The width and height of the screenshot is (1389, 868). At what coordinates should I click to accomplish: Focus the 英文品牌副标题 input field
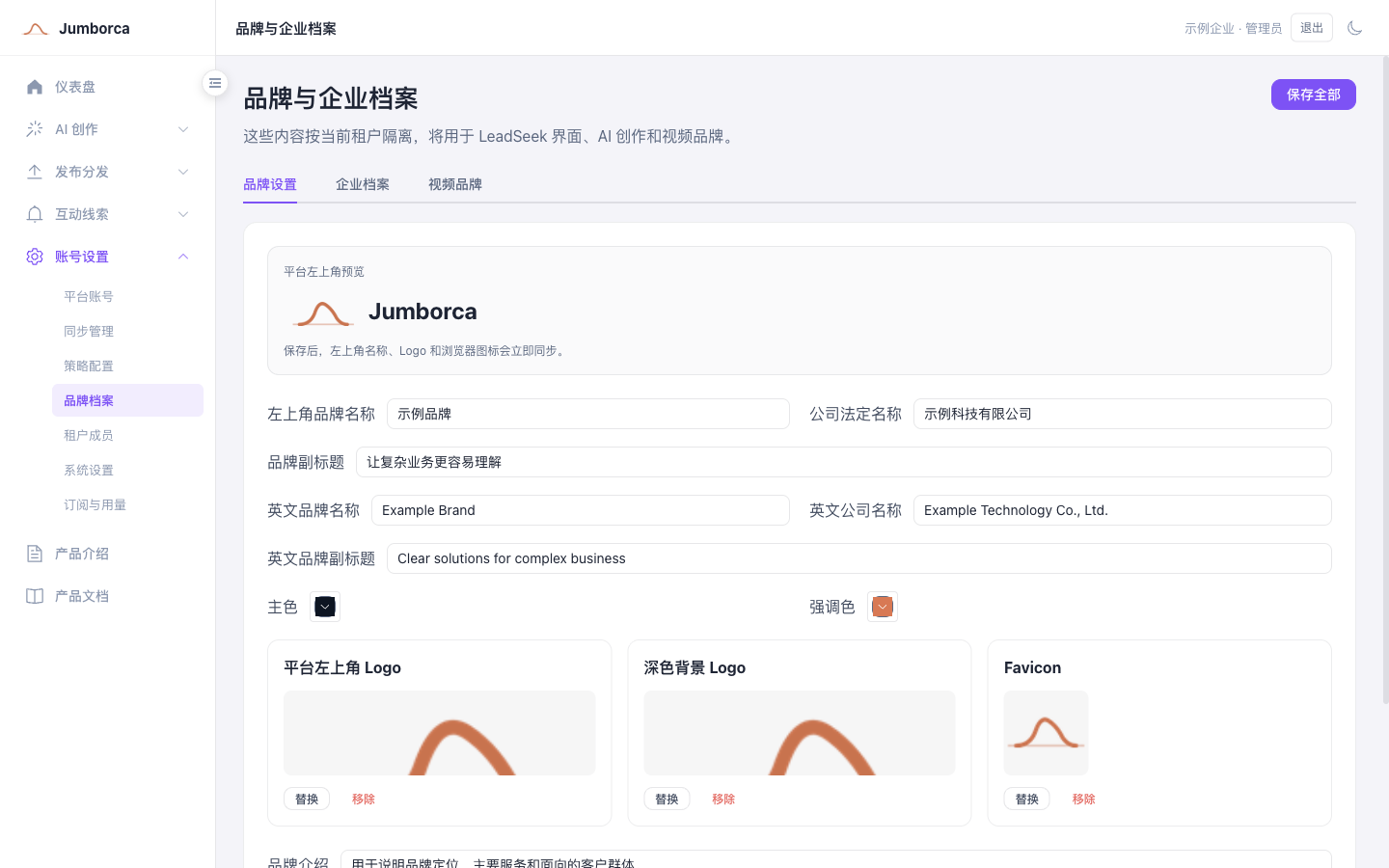click(x=859, y=558)
